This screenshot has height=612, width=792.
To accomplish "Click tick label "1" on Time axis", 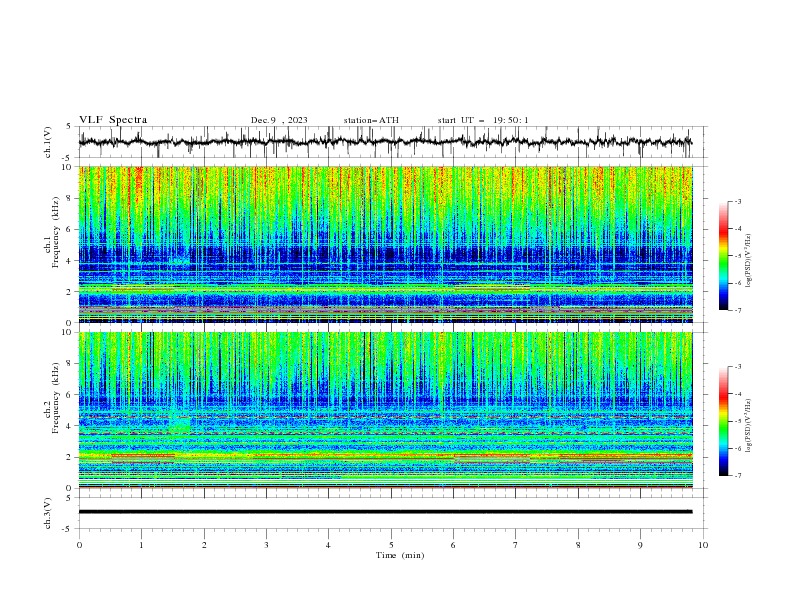I will pos(141,545).
